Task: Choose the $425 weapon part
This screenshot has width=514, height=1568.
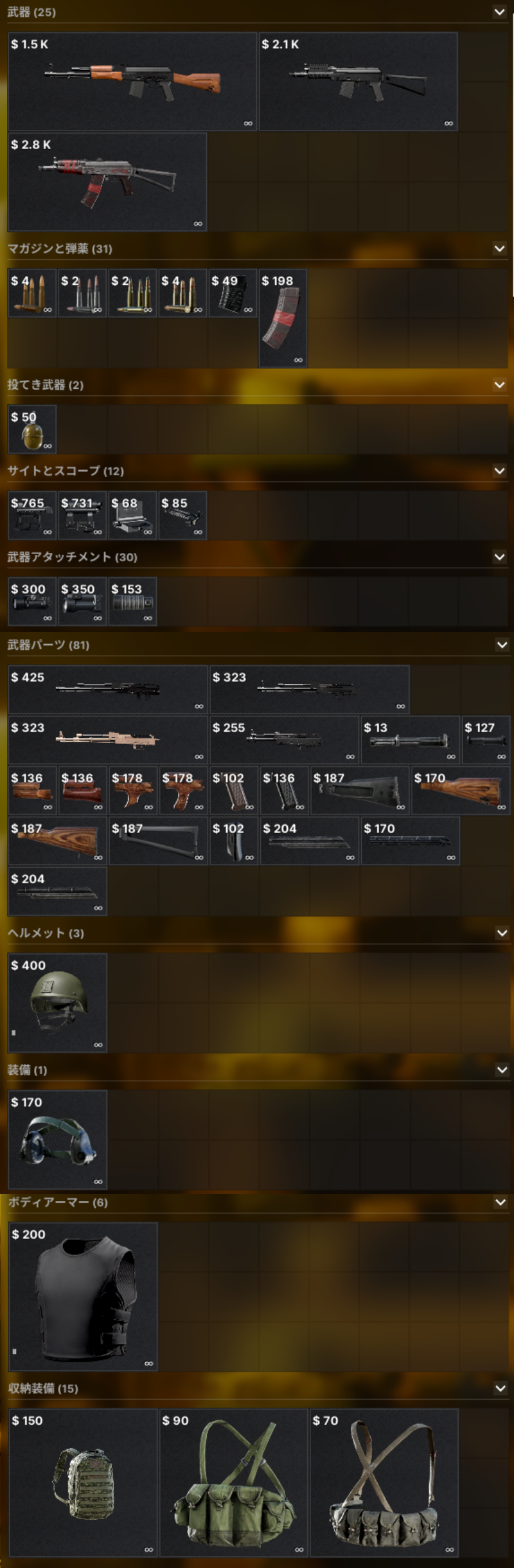Action: (107, 689)
